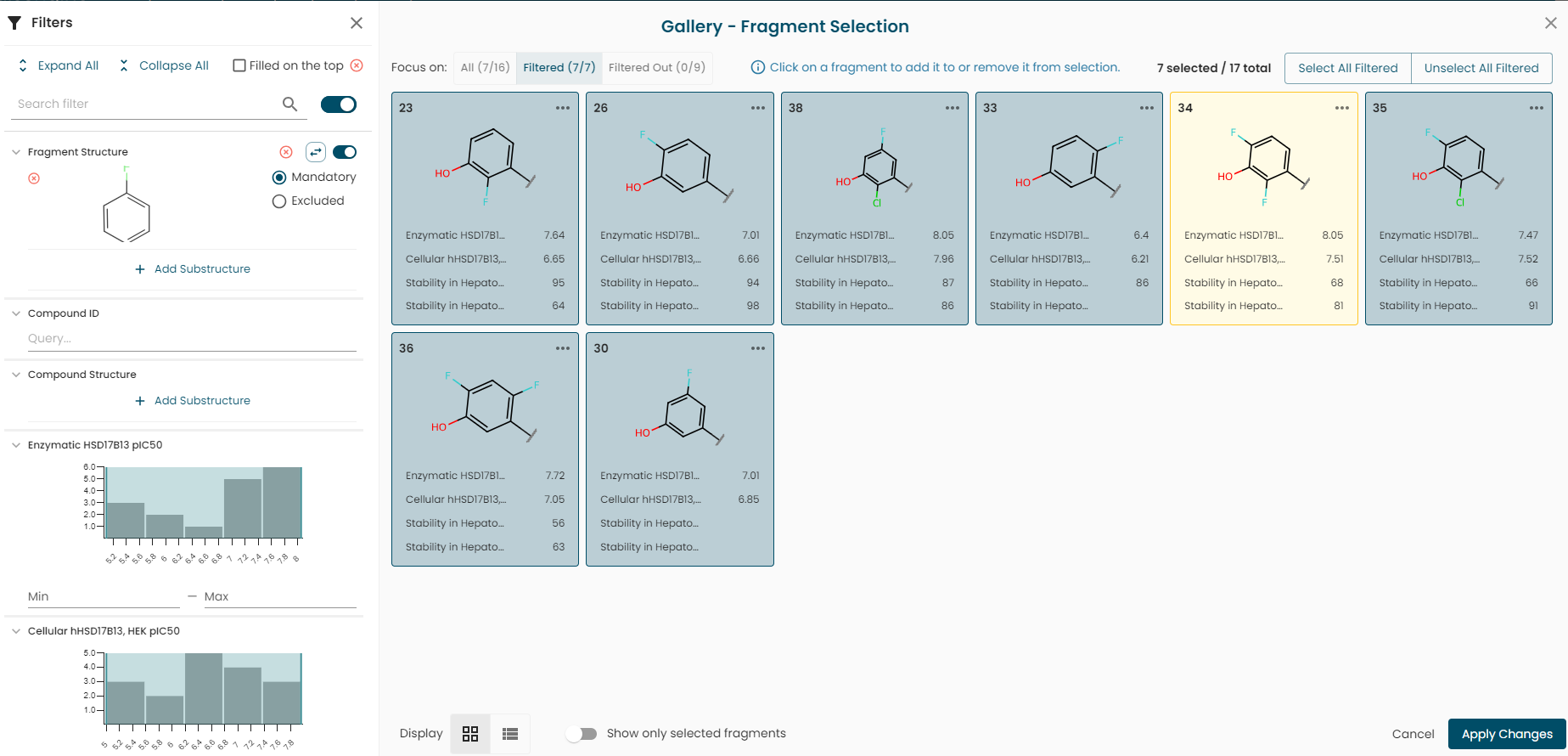The height and width of the screenshot is (756, 1568).
Task: Open more options menu for fragment 35
Action: (1537, 108)
